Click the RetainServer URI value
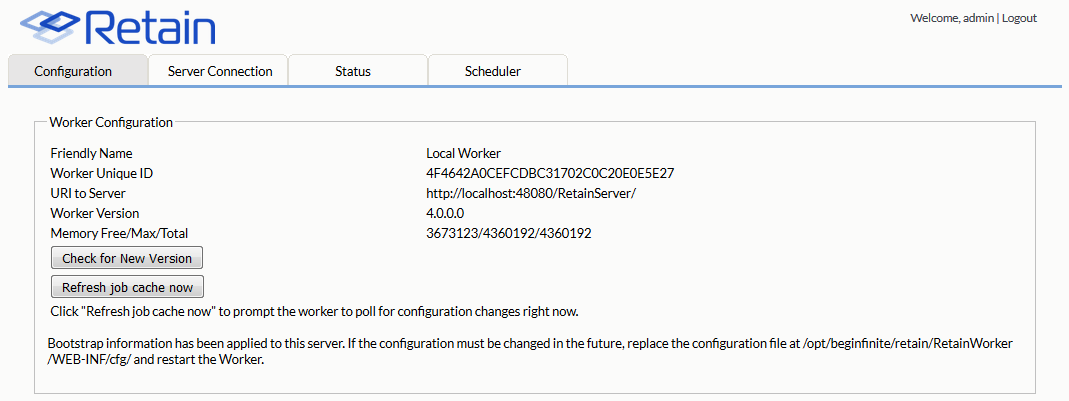This screenshot has width=1069, height=401. tap(531, 193)
